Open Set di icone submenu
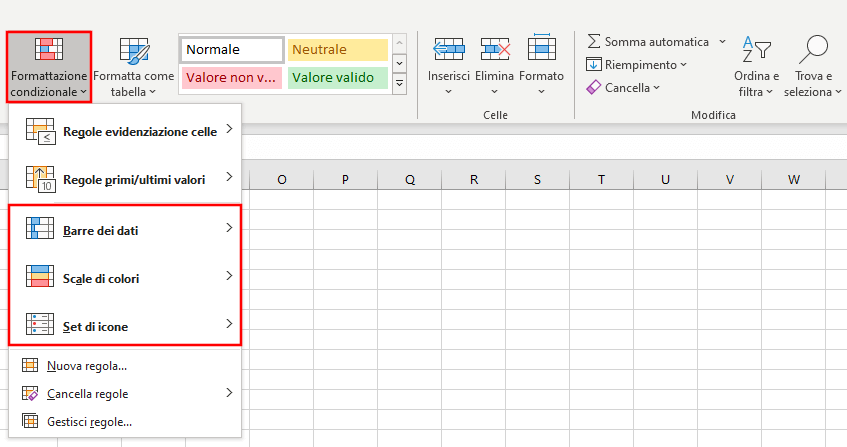 [125, 327]
